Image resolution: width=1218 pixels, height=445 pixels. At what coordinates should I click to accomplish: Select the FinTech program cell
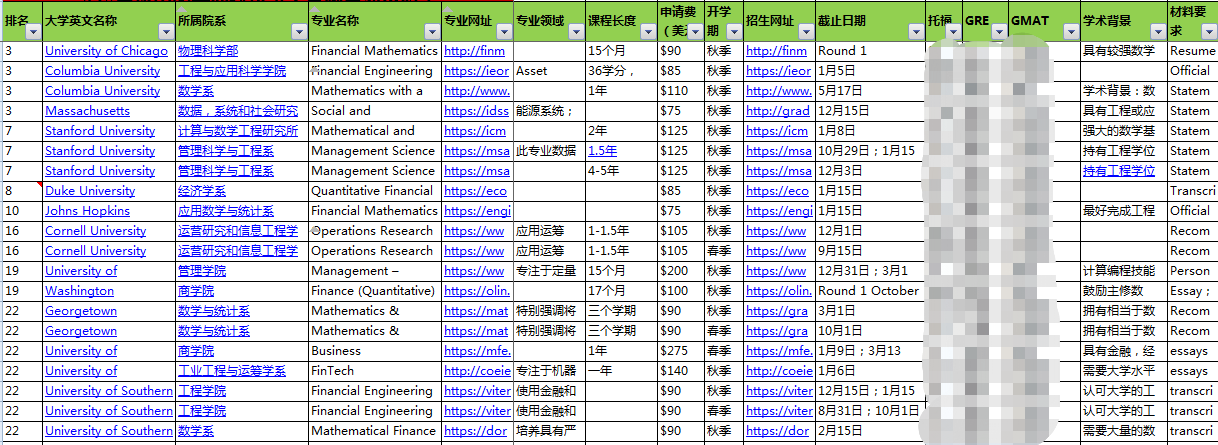click(x=374, y=371)
